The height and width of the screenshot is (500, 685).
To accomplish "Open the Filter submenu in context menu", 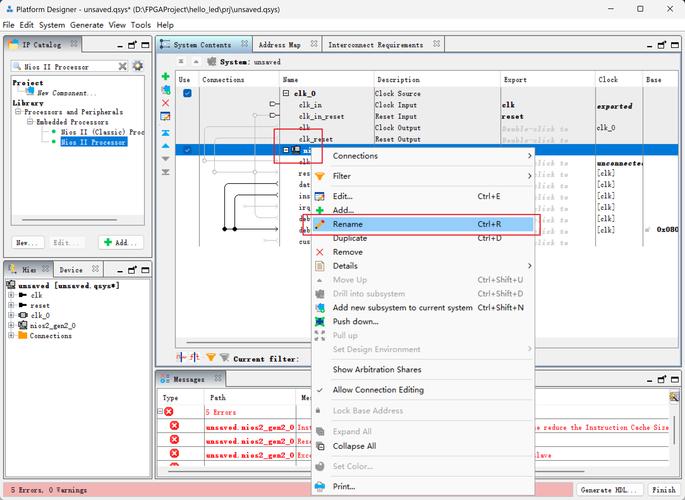I will (423, 176).
